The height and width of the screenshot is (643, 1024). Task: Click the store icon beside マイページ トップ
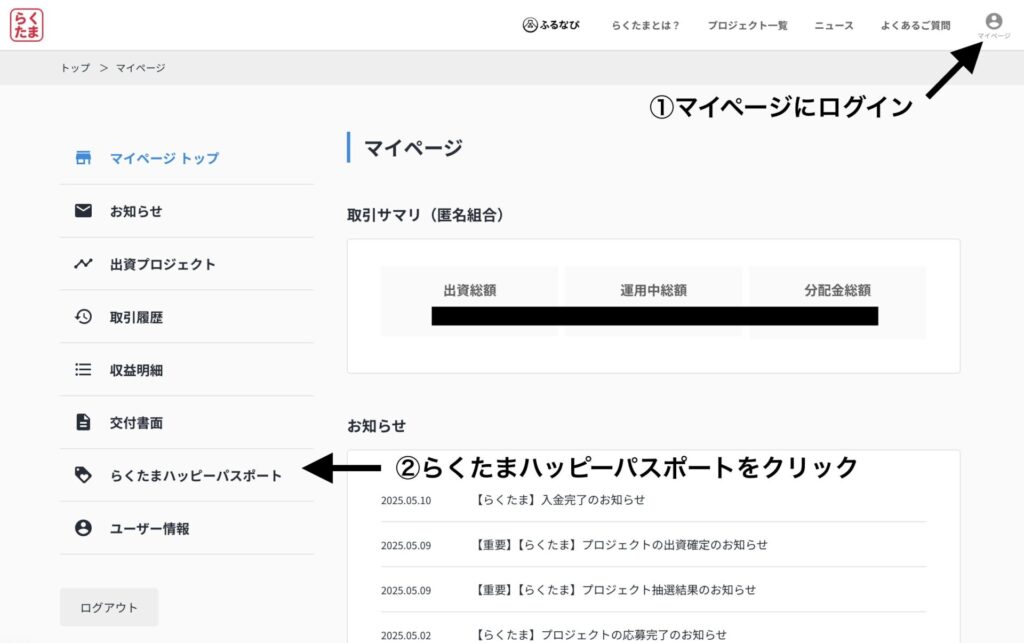click(x=83, y=157)
